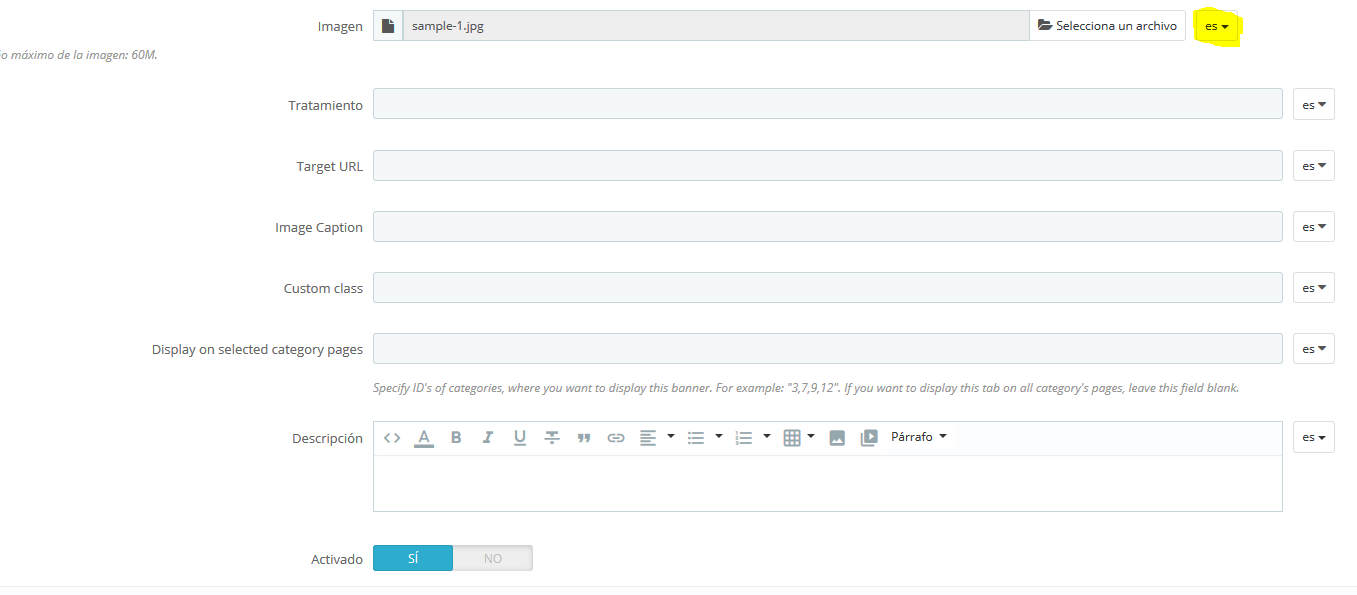Click the file icon beside sample-1.jpg
The width and height of the screenshot is (1357, 595).
(x=388, y=26)
